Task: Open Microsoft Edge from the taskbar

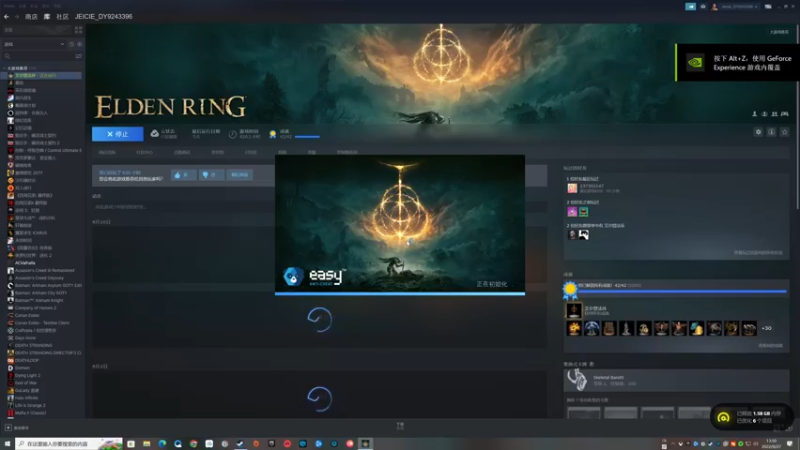Action: [x=162, y=444]
